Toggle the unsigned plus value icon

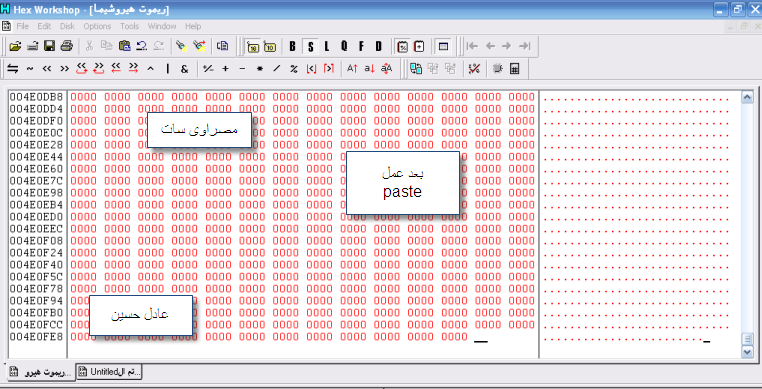(419, 47)
